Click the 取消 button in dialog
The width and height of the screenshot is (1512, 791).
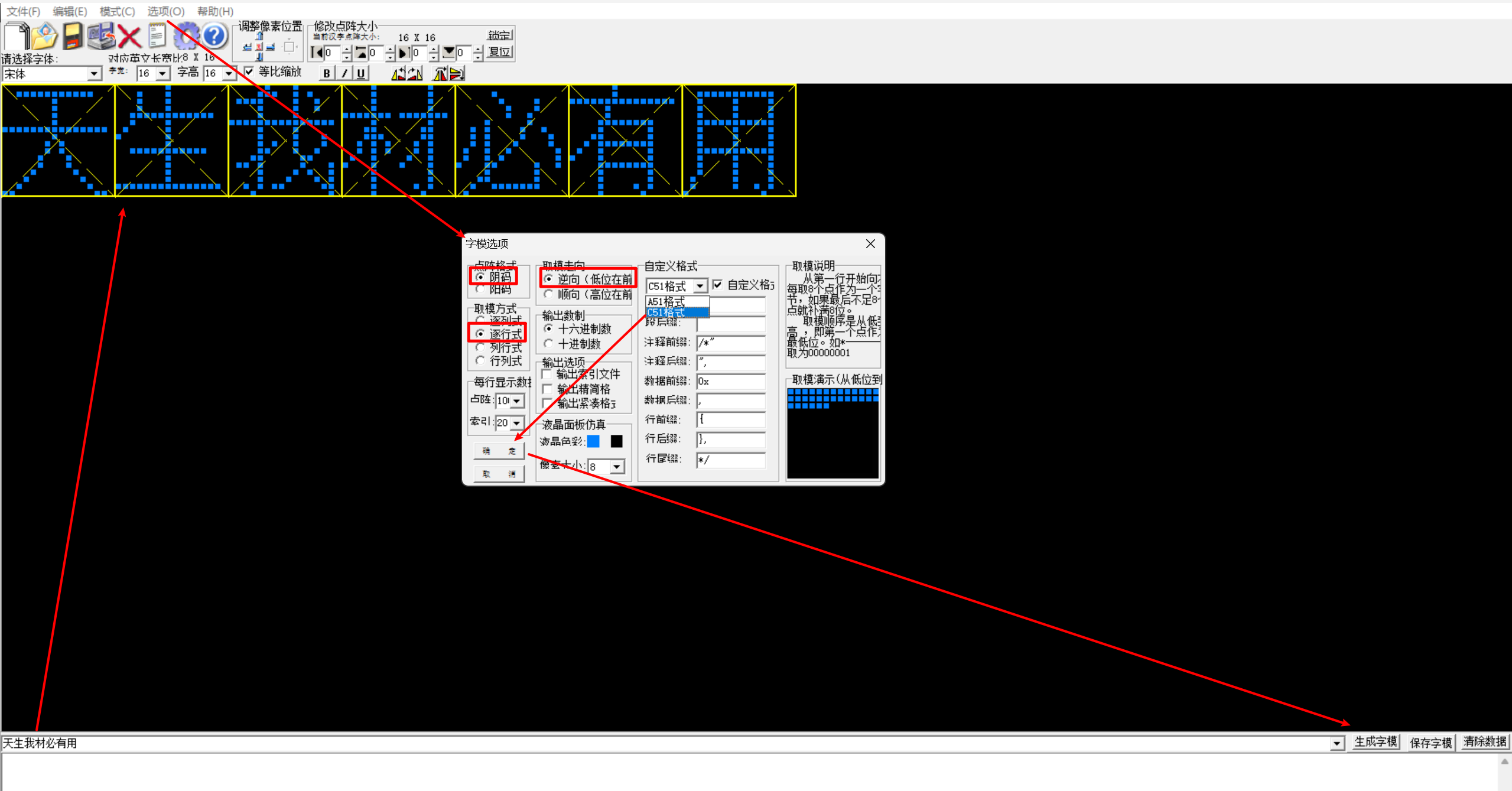pyautogui.click(x=499, y=474)
